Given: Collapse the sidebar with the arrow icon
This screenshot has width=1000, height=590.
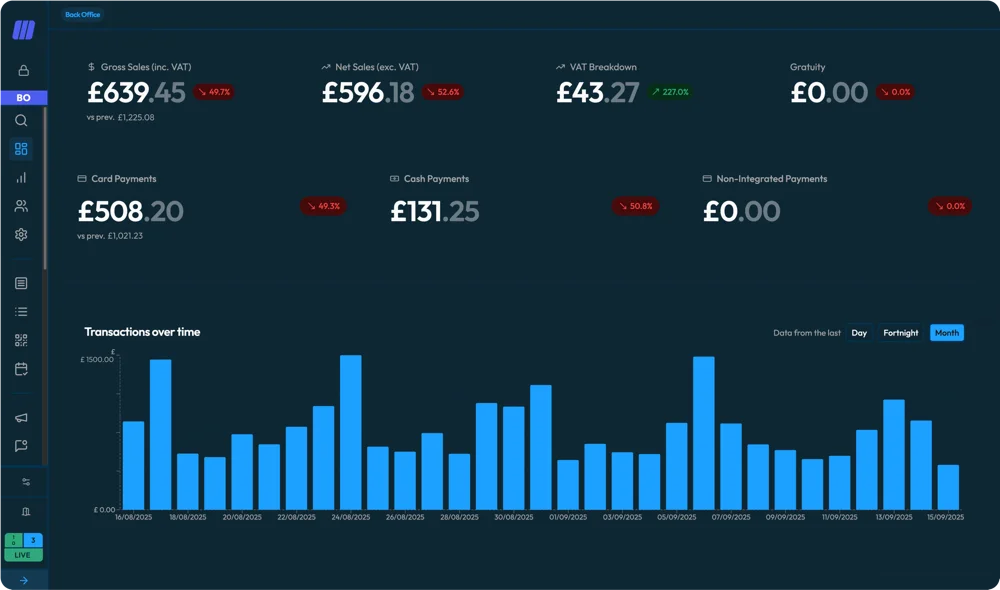Looking at the screenshot, I should pyautogui.click(x=22, y=579).
